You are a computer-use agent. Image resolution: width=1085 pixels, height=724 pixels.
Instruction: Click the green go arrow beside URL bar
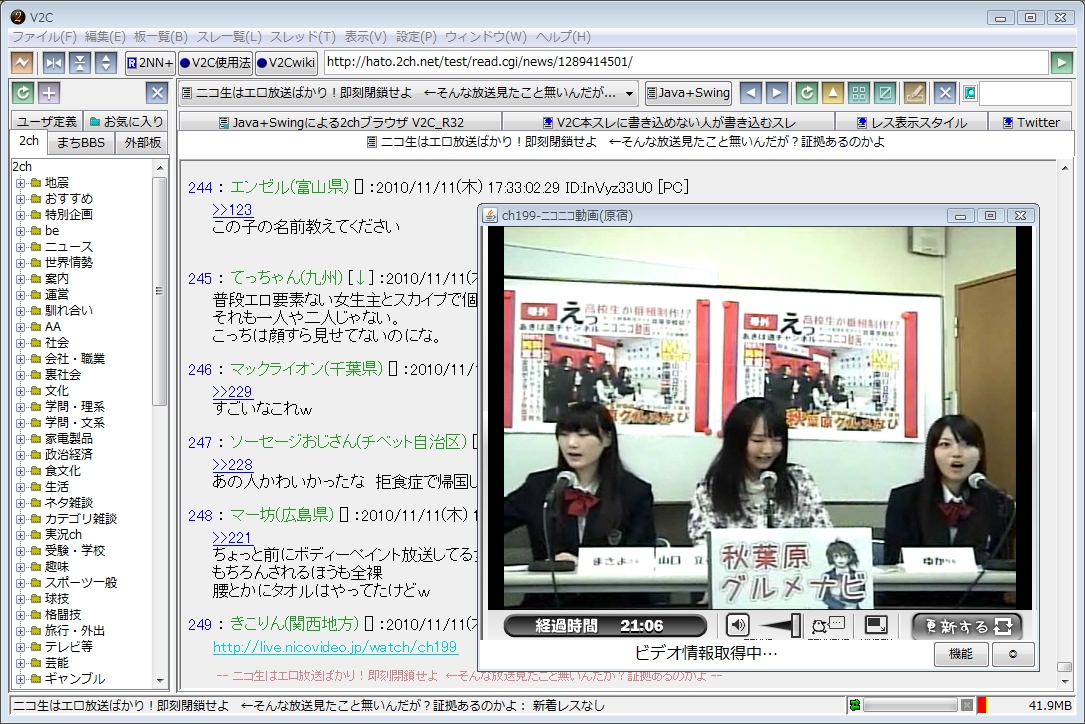[x=1061, y=63]
